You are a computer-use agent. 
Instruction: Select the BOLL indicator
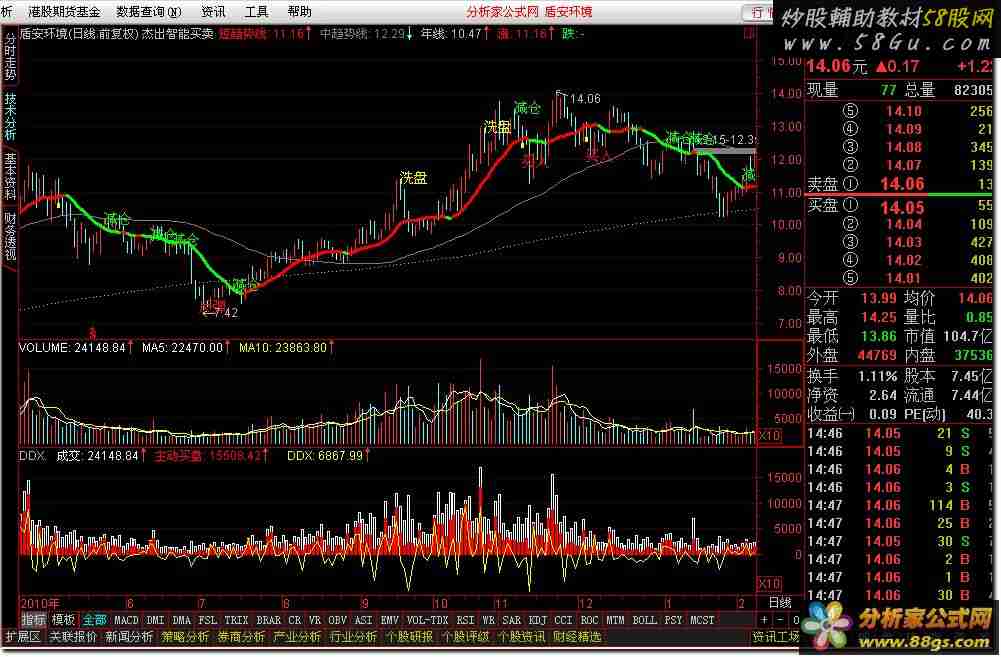click(x=645, y=620)
